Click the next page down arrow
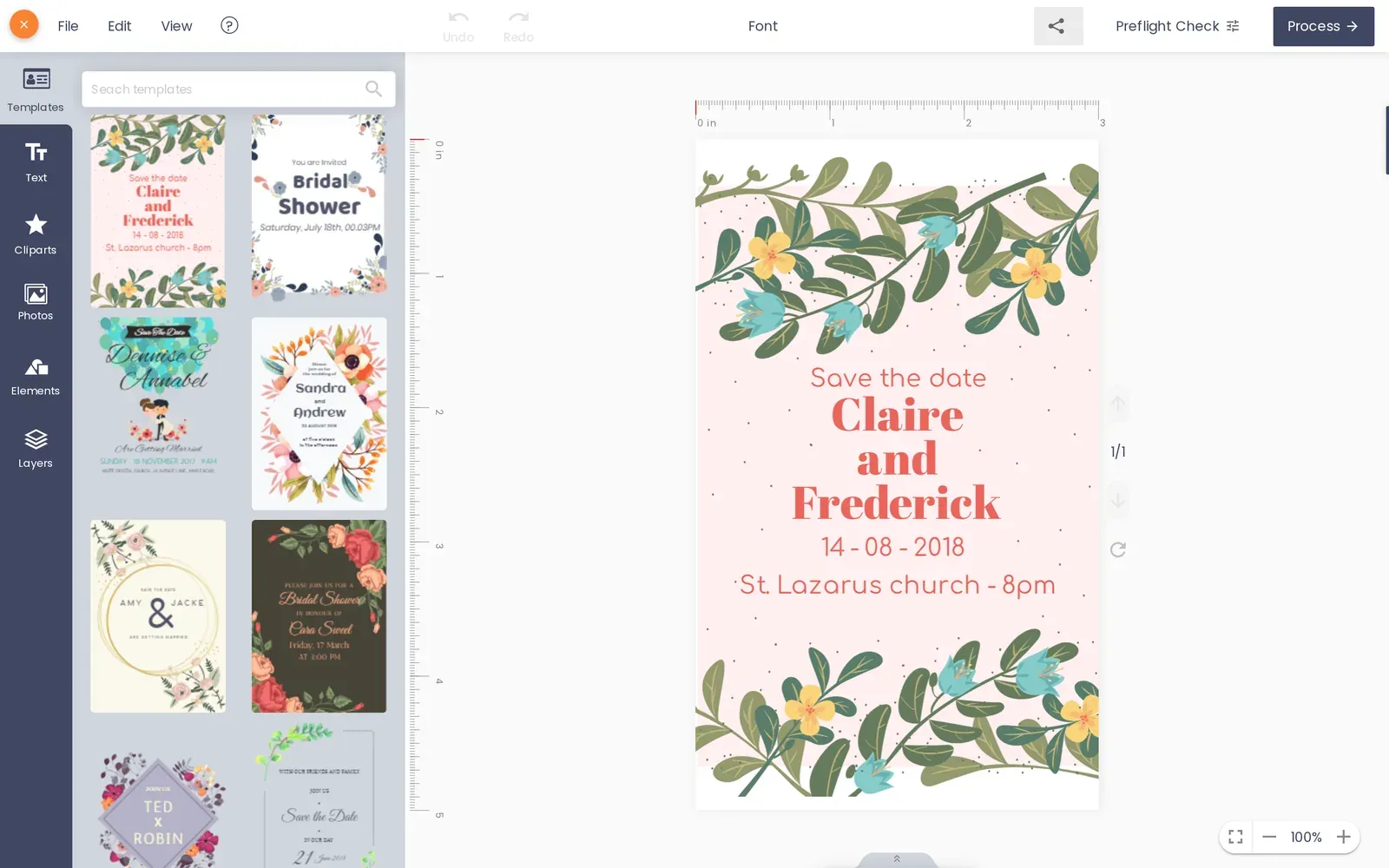The image size is (1389, 868). click(1118, 501)
